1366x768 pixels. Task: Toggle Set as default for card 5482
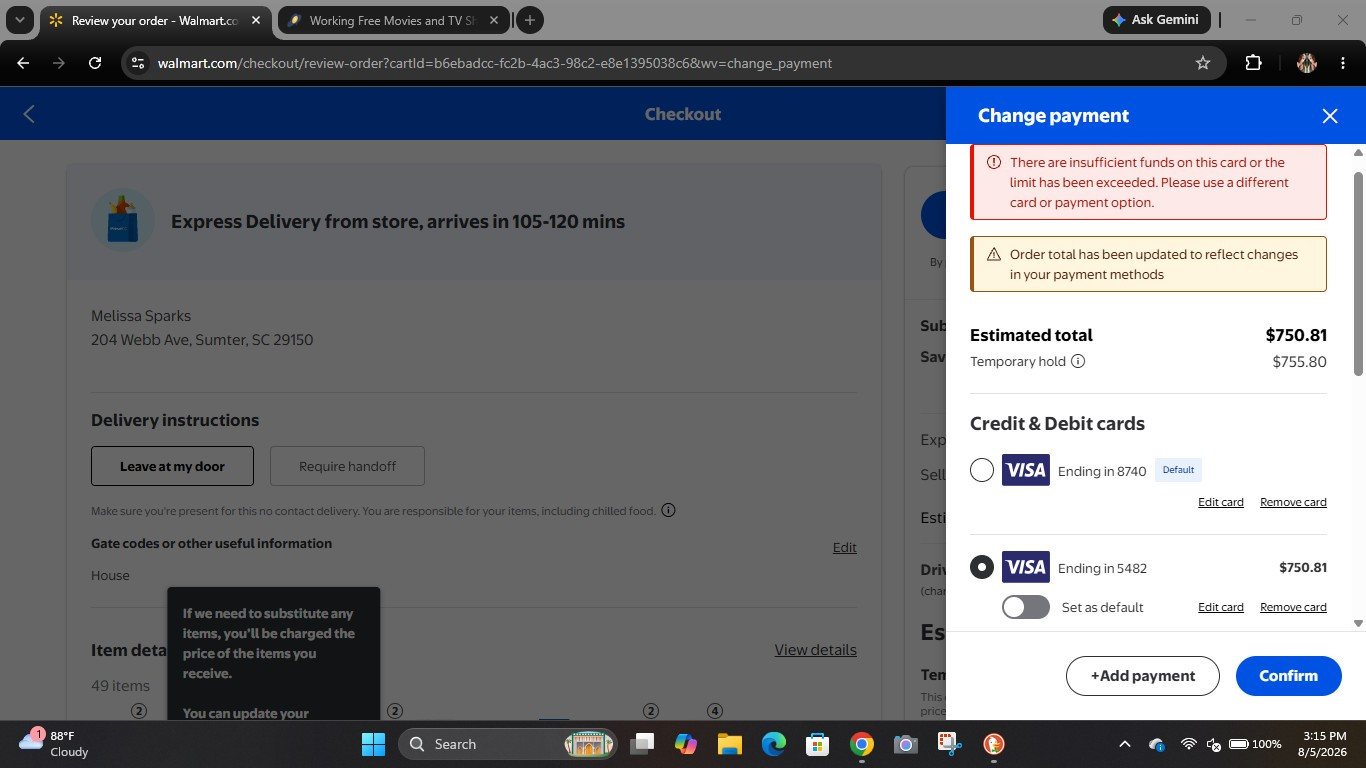tap(1026, 607)
